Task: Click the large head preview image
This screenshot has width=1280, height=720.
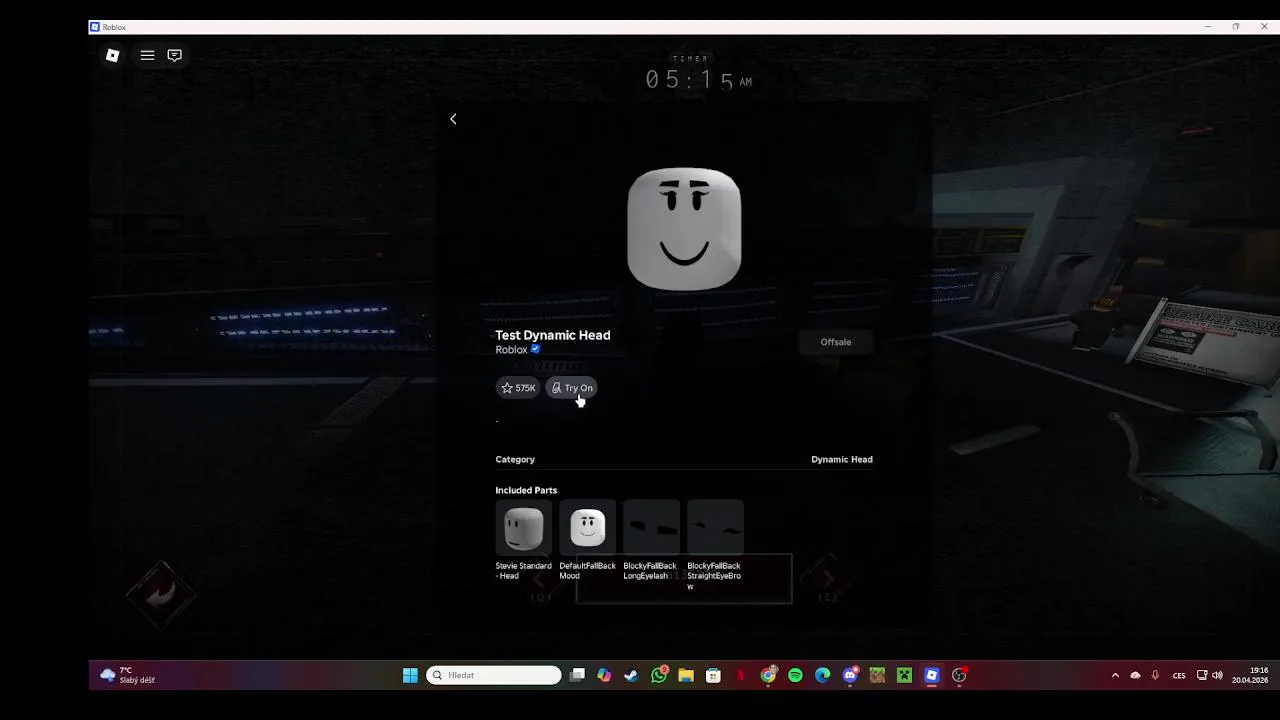Action: click(x=684, y=229)
